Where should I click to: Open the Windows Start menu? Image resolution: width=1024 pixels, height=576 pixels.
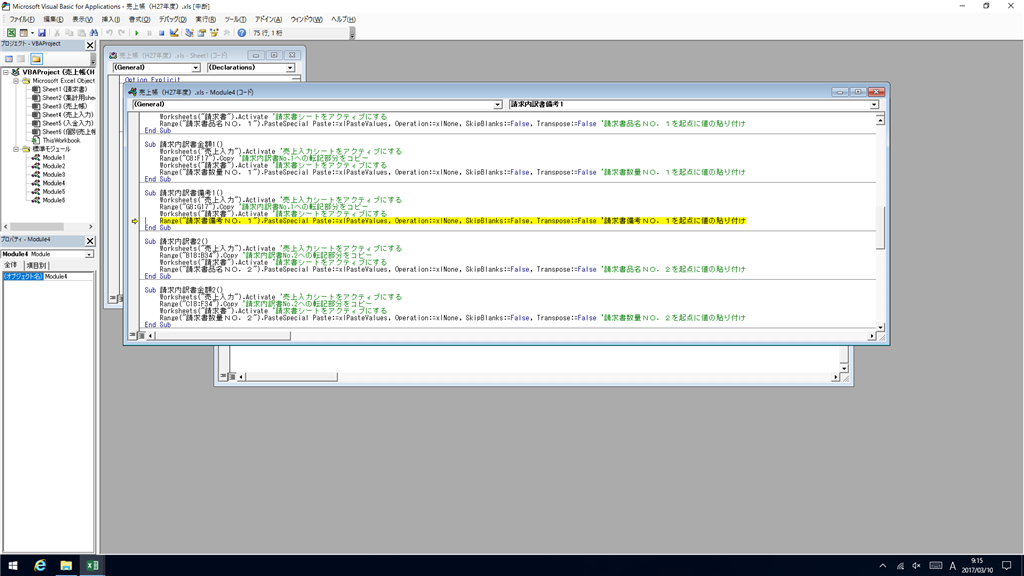pos(13,566)
